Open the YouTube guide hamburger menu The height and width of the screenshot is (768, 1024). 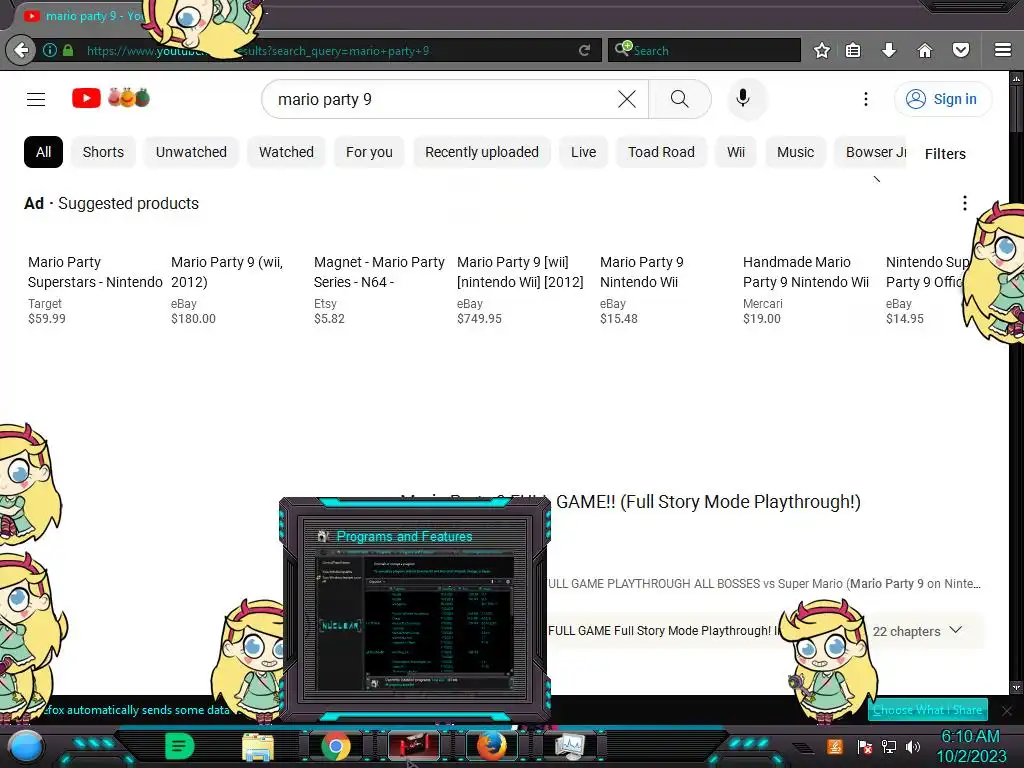click(36, 99)
